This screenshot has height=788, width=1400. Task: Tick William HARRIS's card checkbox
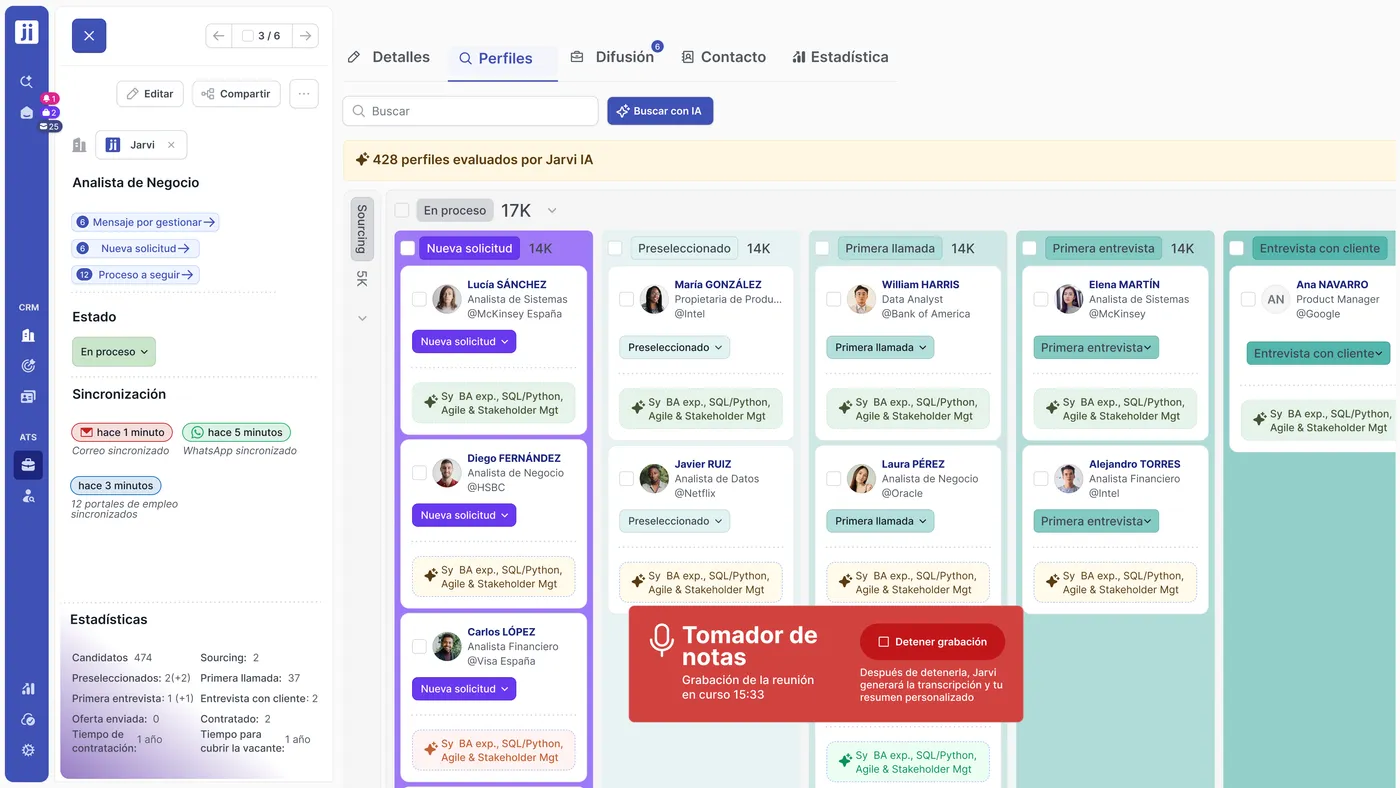pyautogui.click(x=833, y=299)
